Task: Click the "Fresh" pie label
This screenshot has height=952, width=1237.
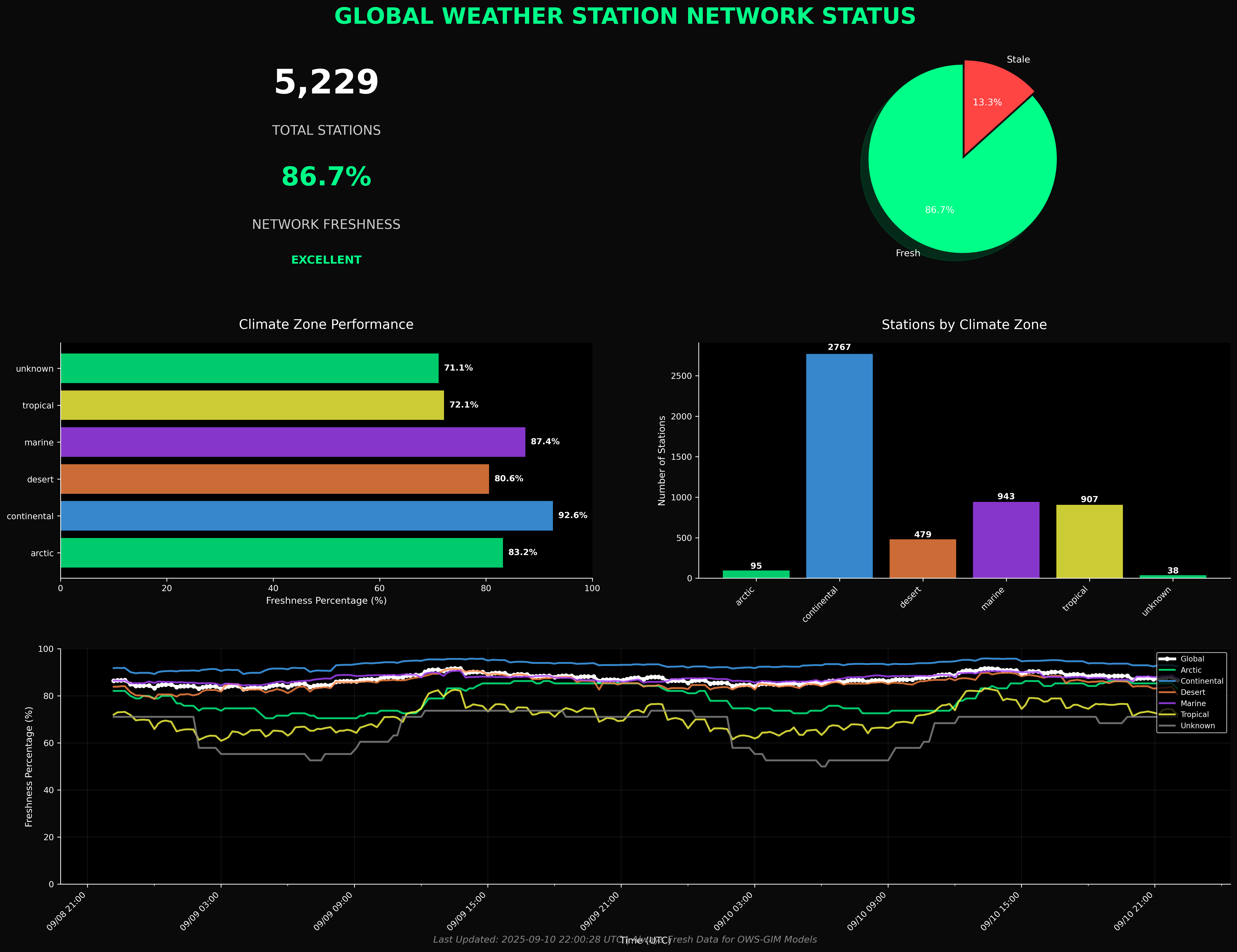Action: pyautogui.click(x=908, y=253)
